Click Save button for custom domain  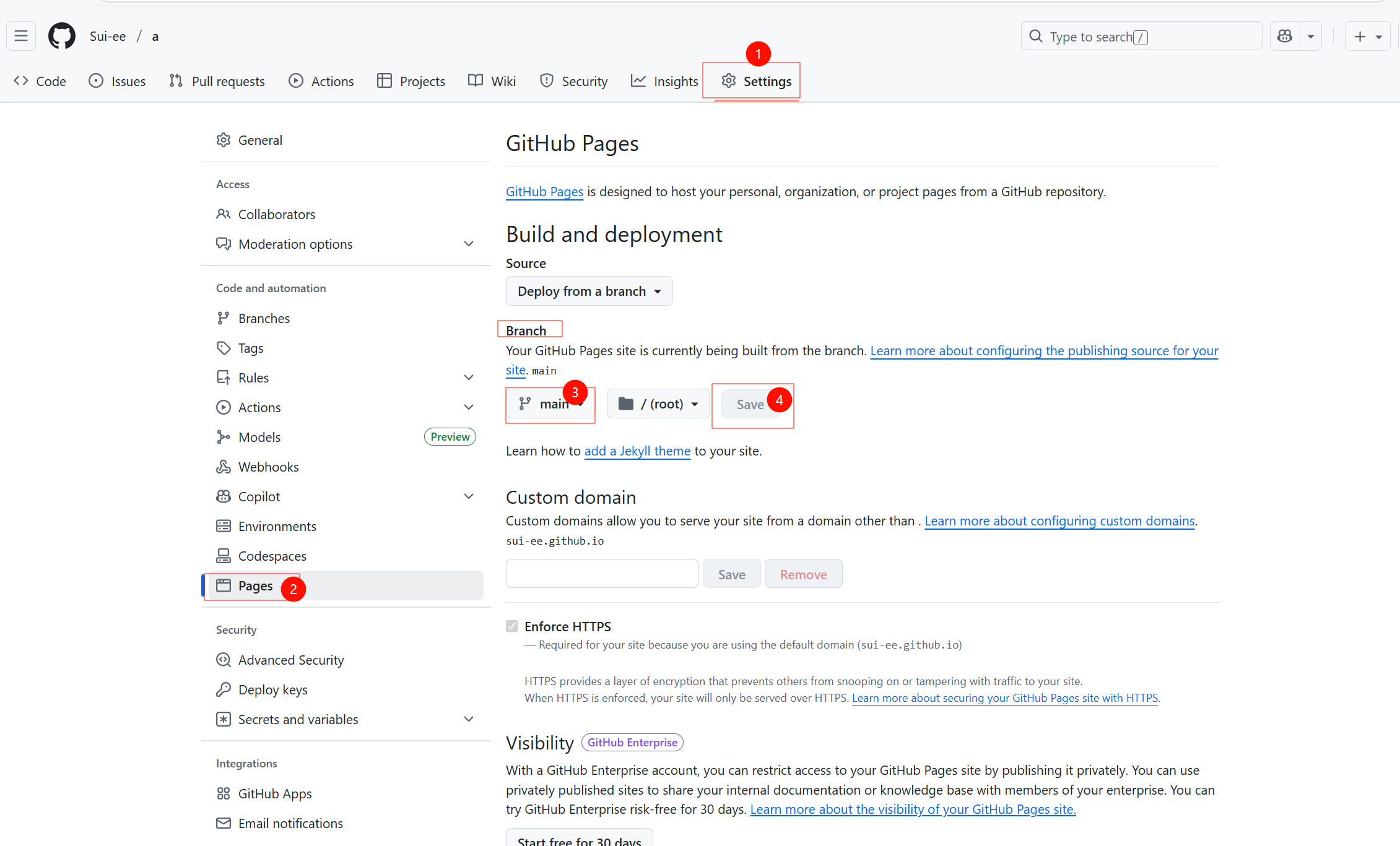[x=731, y=574]
